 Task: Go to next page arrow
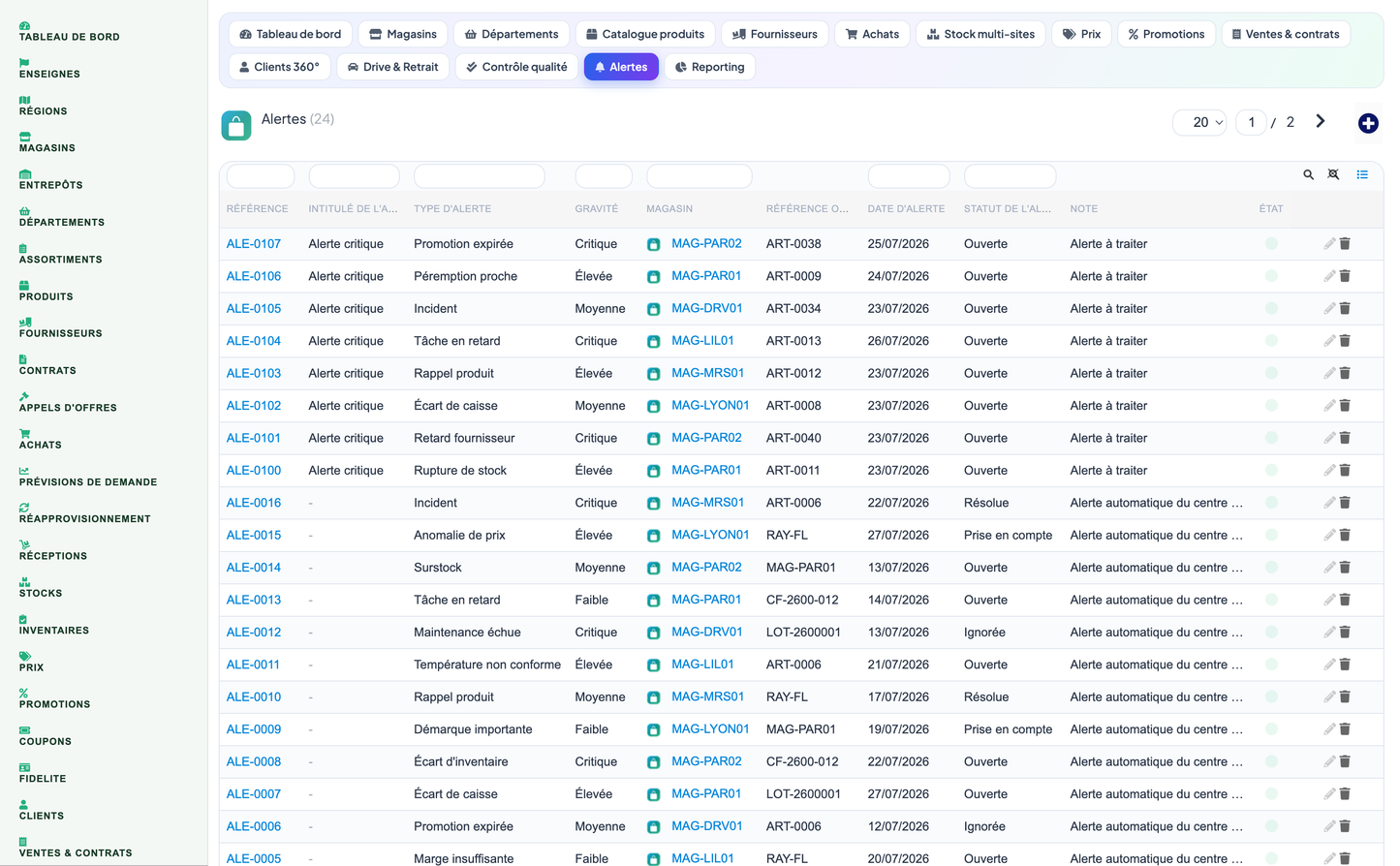[1320, 121]
